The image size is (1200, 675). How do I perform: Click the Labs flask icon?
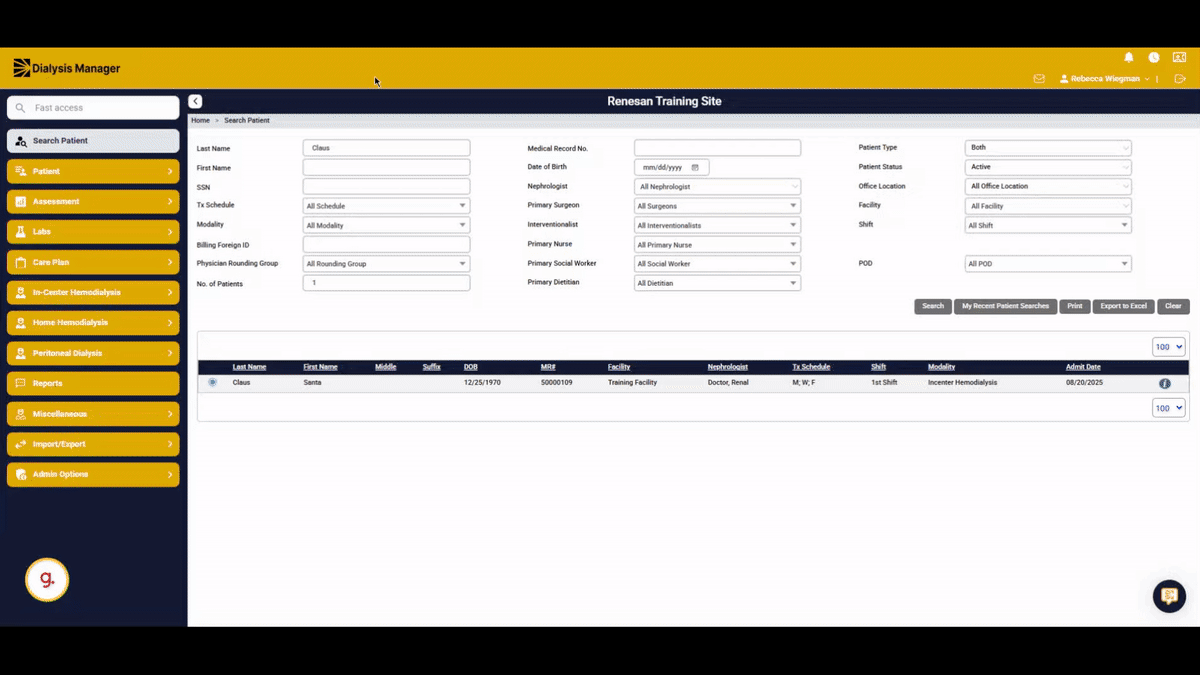pyautogui.click(x=21, y=232)
